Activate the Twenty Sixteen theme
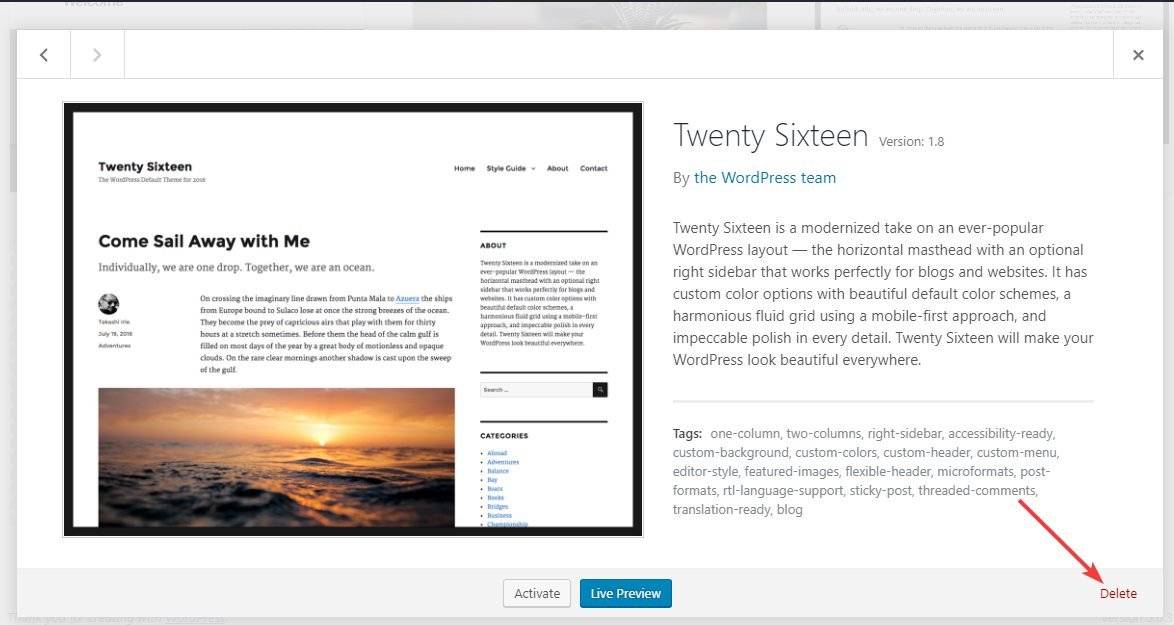The width and height of the screenshot is (1174, 625). click(x=537, y=593)
